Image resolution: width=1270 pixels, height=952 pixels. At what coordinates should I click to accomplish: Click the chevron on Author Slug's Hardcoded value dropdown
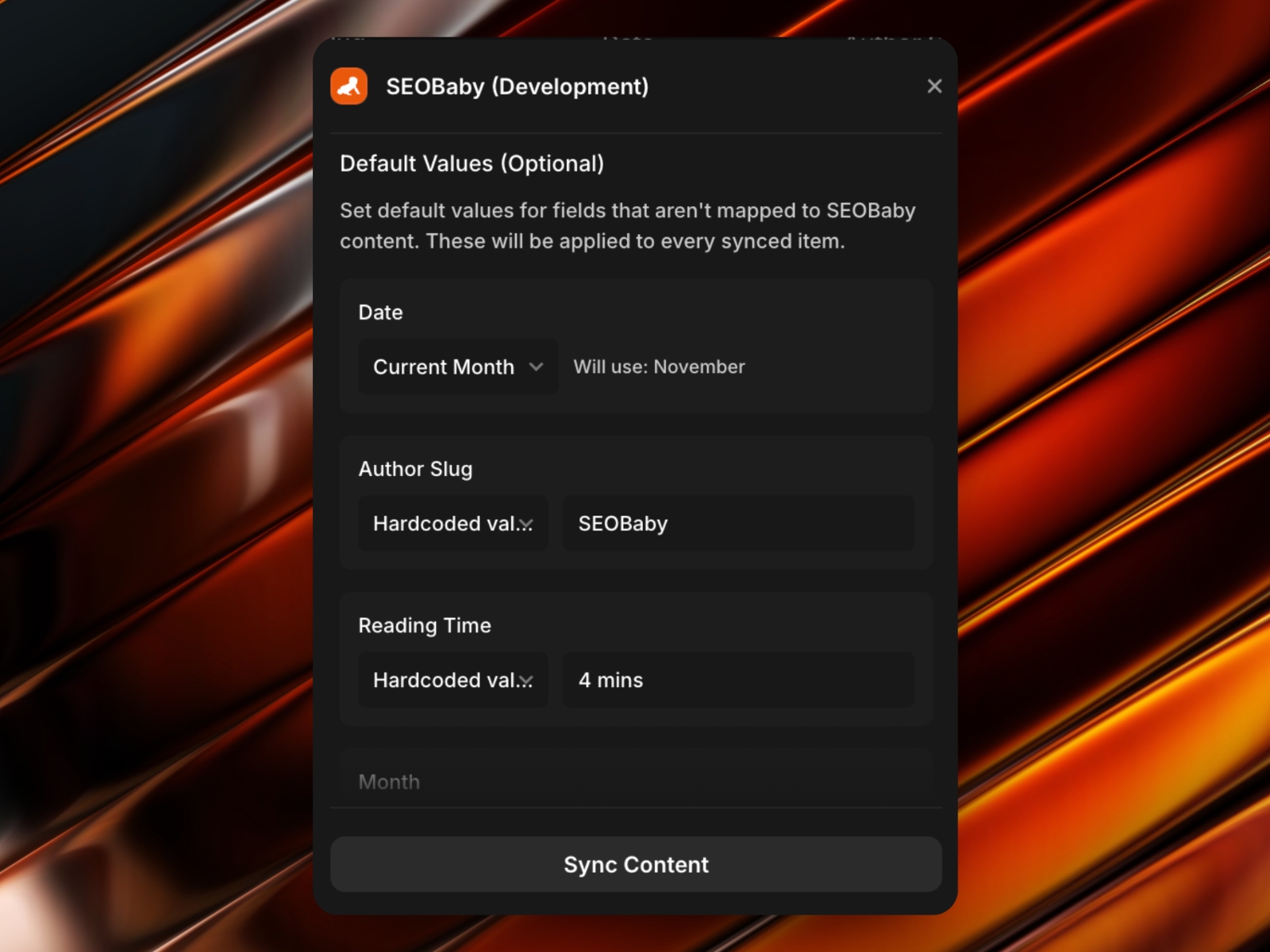[526, 524]
